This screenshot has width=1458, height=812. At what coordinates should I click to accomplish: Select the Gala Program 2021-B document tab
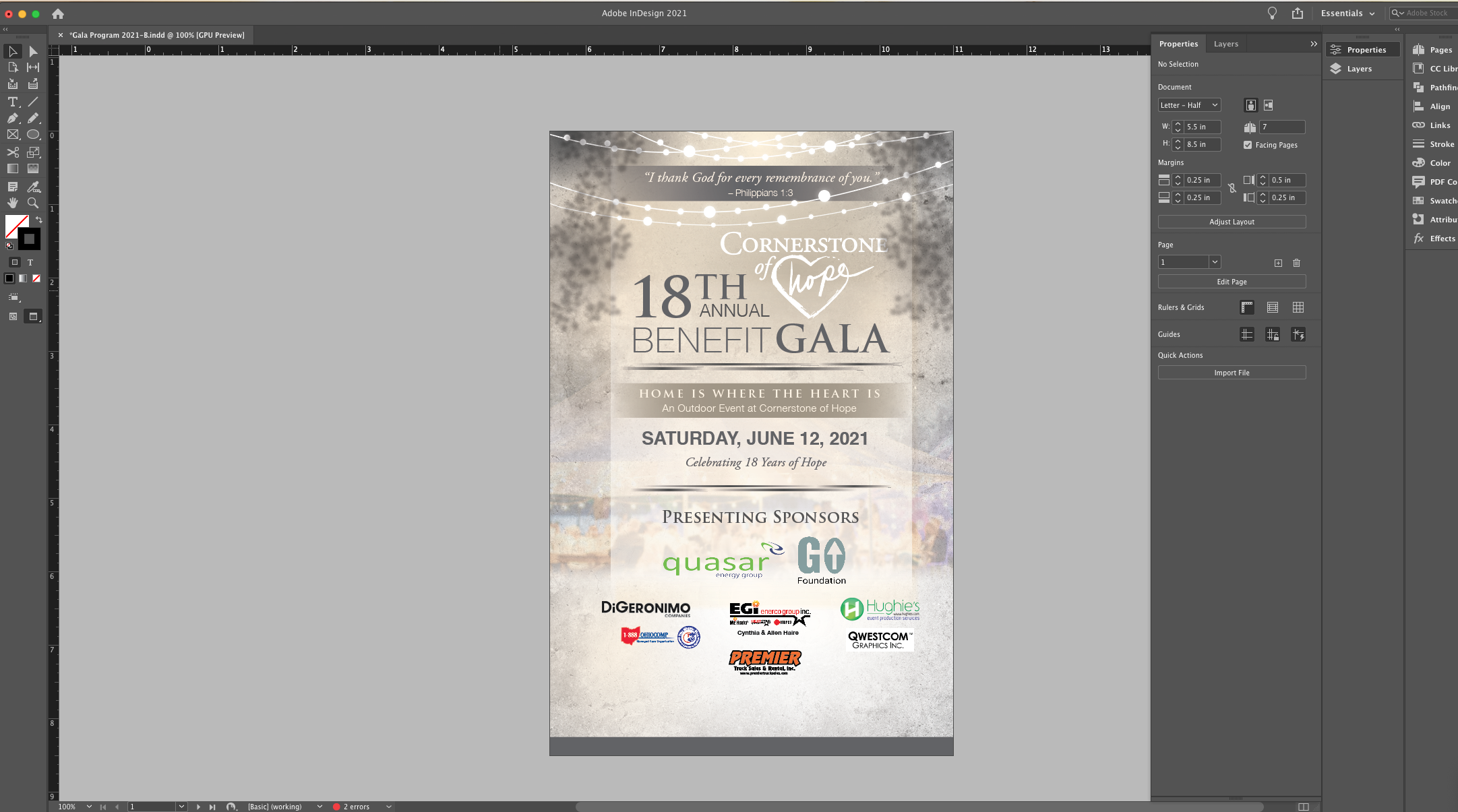[155, 35]
